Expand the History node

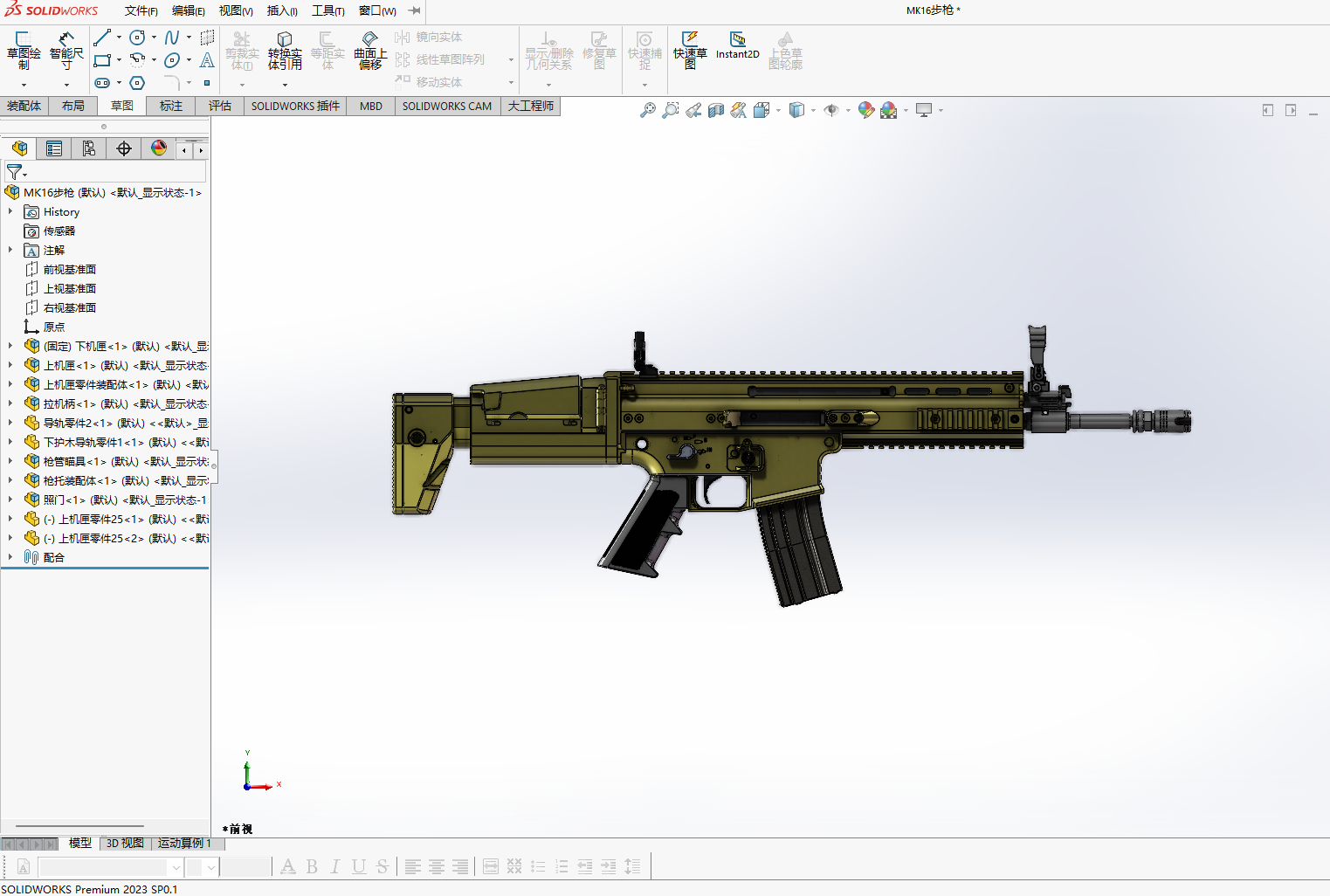(10, 211)
